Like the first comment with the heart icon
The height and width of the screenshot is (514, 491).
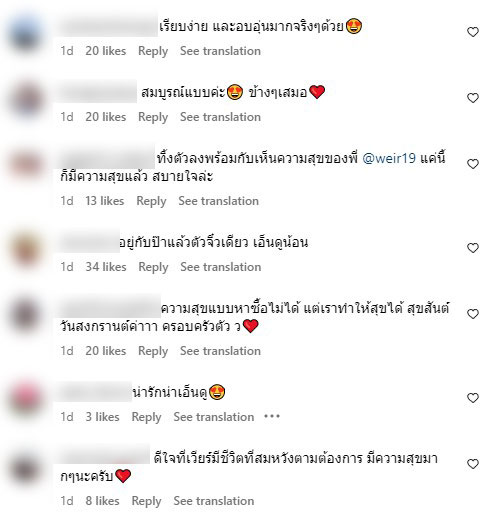point(473,32)
